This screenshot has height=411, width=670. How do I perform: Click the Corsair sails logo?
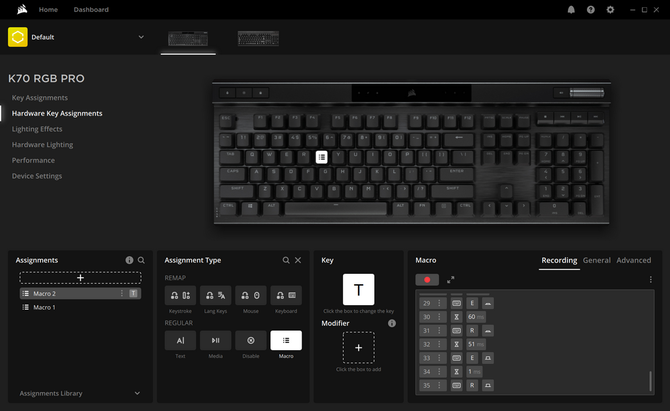coord(22,9)
